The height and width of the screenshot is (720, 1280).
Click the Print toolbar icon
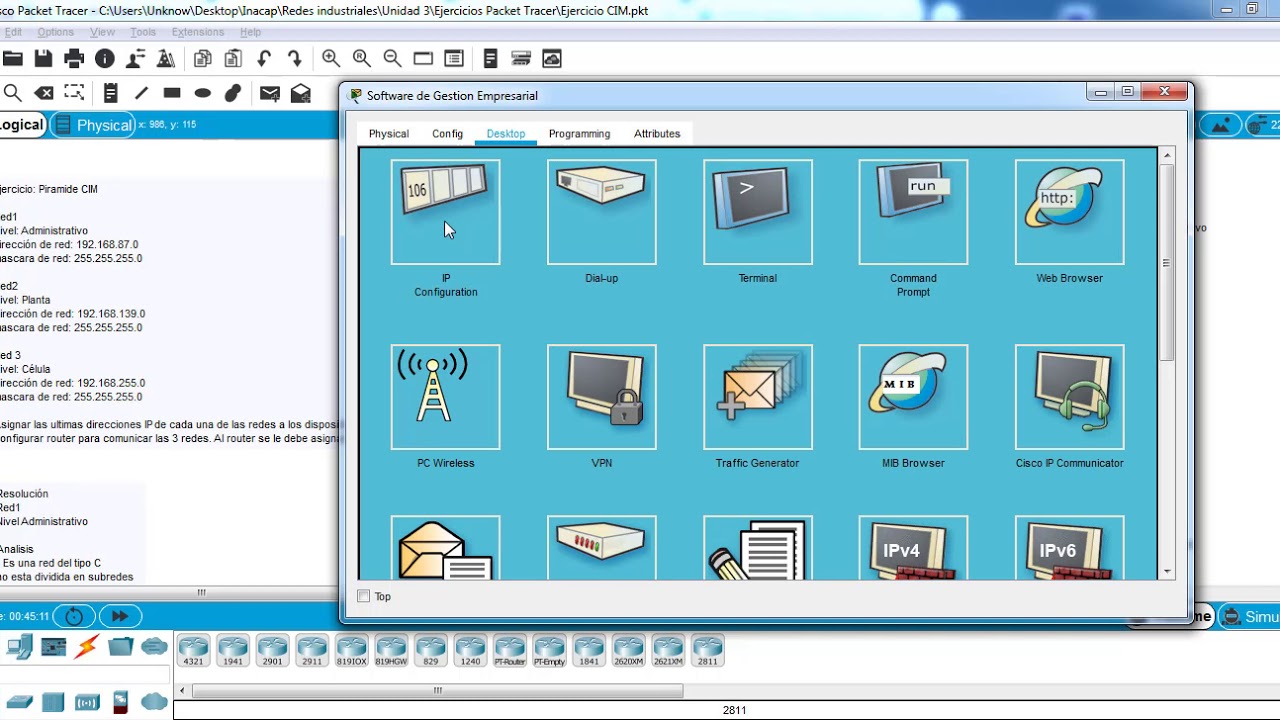74,59
